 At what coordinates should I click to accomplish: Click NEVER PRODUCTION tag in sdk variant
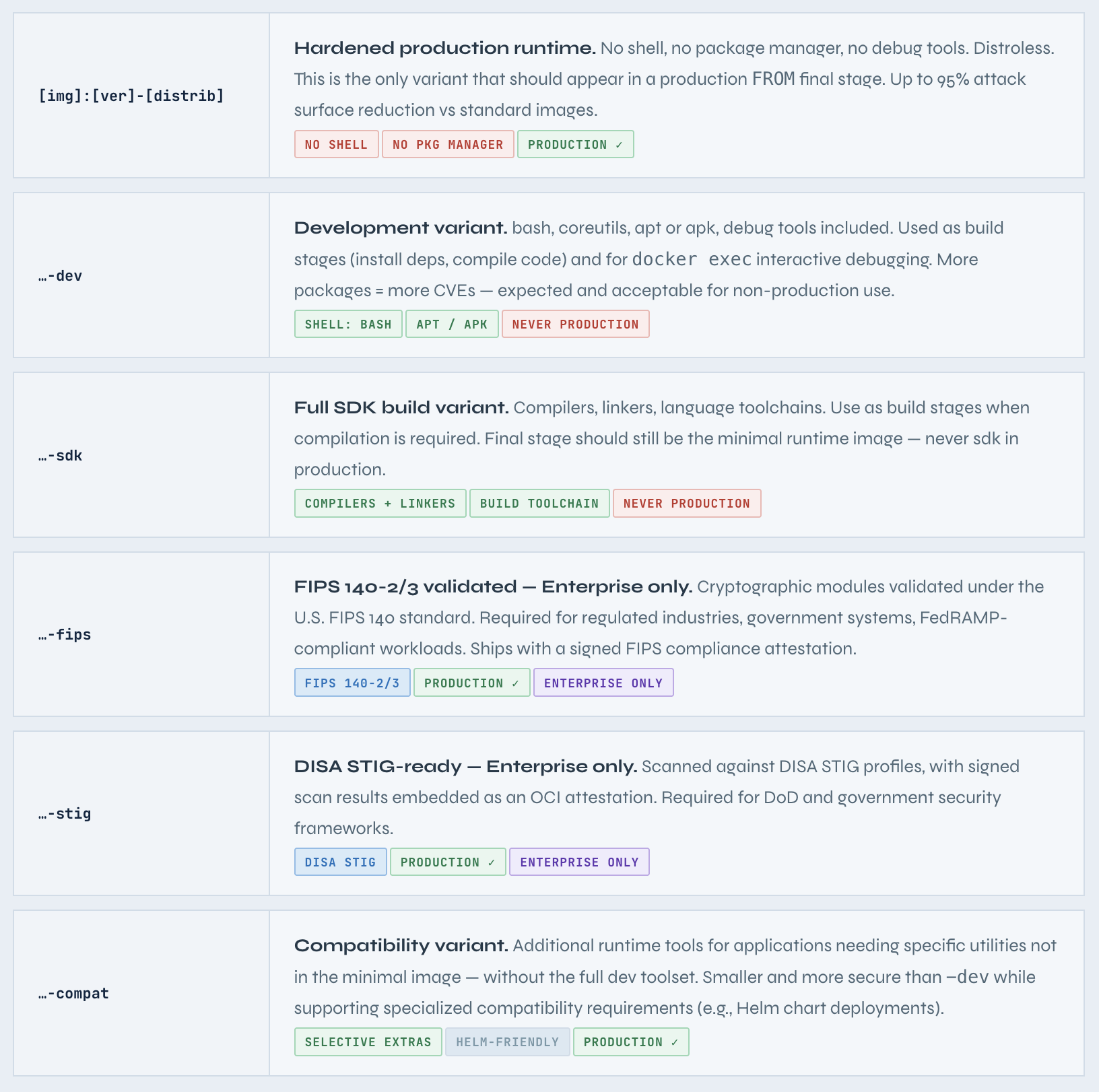[686, 504]
